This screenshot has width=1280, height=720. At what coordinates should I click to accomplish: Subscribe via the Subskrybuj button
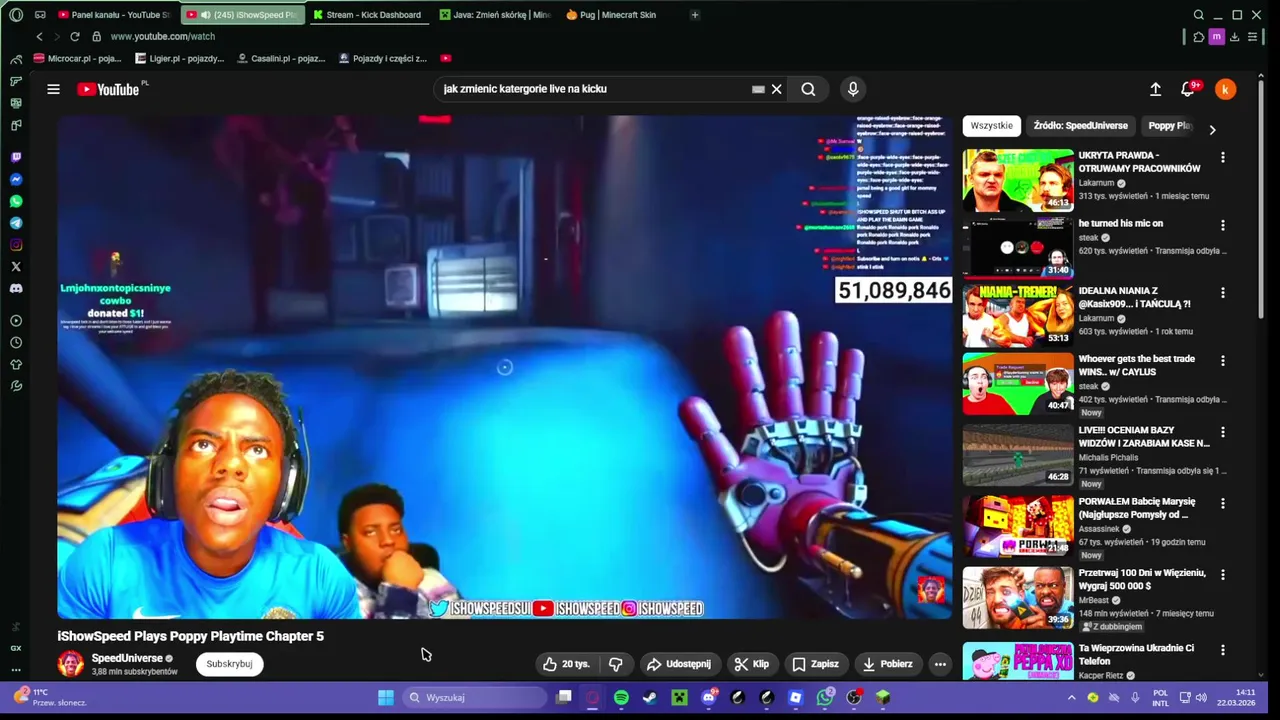tap(229, 664)
